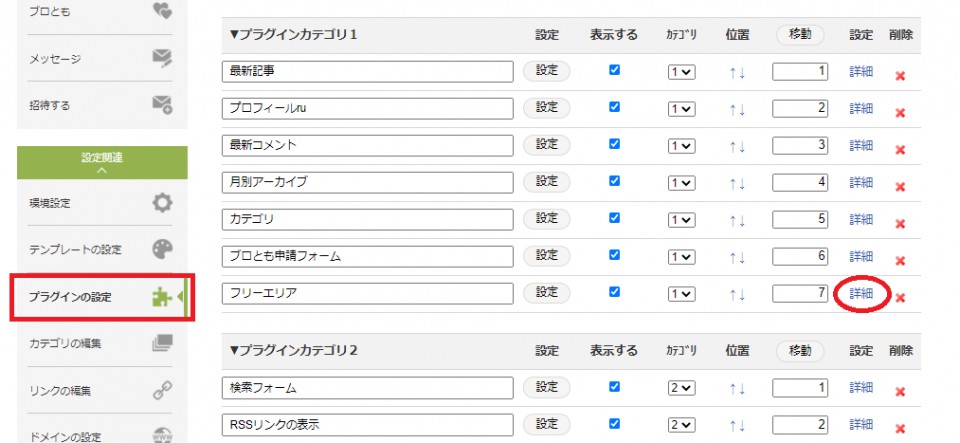This screenshot has width=960, height=443.
Task: Uncheck display checkbox for RSSリンクの表示
Action: 614,423
